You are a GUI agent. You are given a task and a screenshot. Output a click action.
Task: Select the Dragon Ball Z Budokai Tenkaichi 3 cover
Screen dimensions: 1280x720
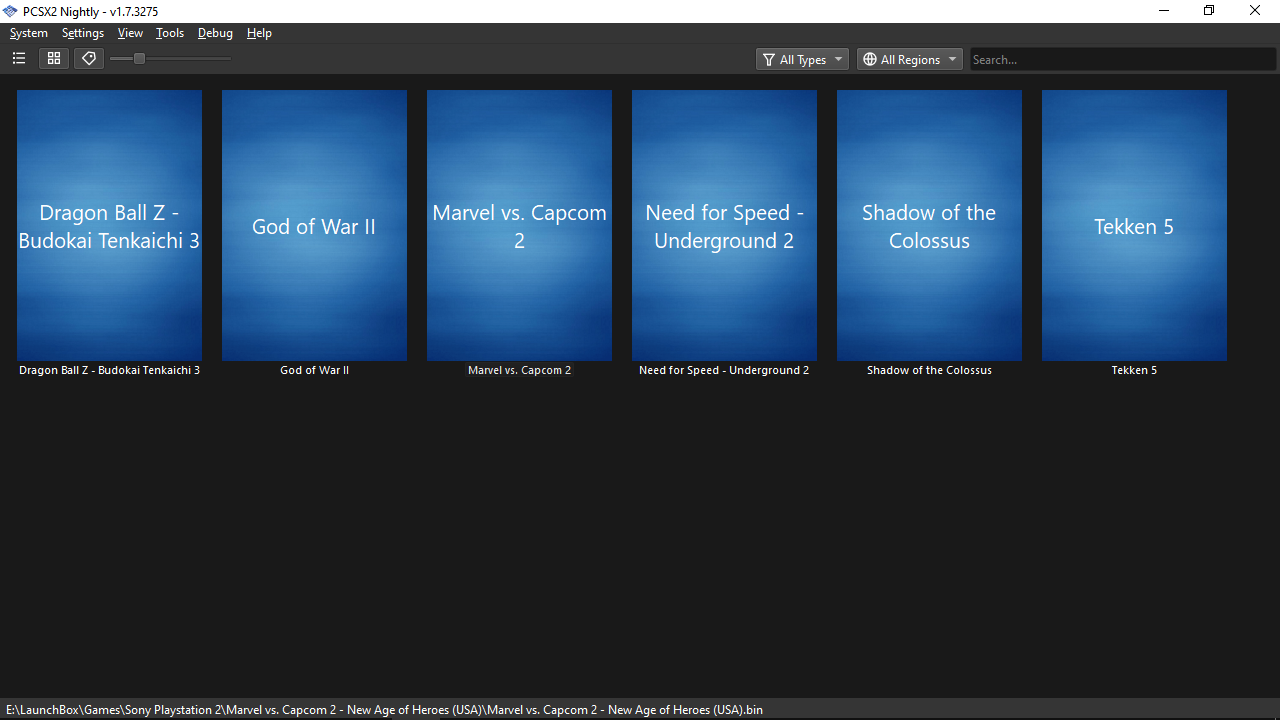click(109, 225)
